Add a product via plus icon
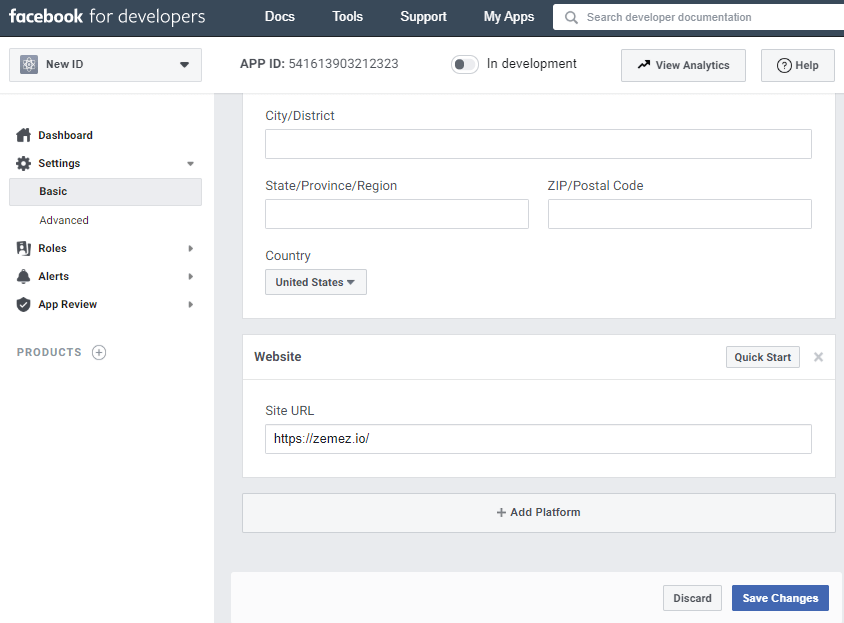844x623 pixels. click(99, 352)
